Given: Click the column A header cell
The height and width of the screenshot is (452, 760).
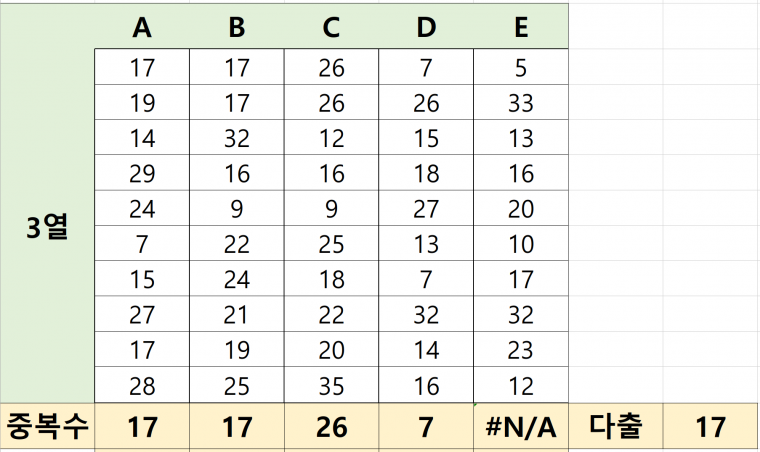Looking at the screenshot, I should pyautogui.click(x=142, y=28).
